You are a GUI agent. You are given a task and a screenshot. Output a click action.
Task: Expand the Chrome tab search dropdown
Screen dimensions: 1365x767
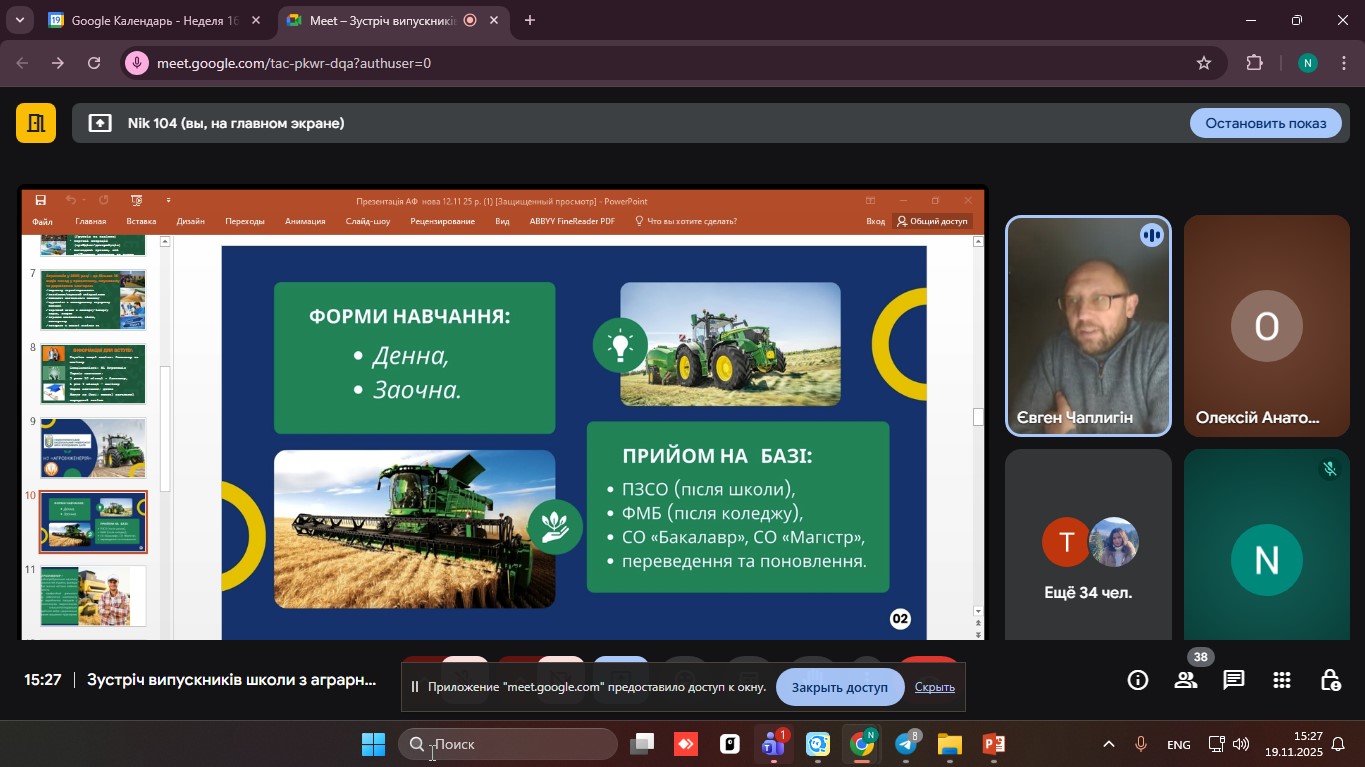(19, 20)
